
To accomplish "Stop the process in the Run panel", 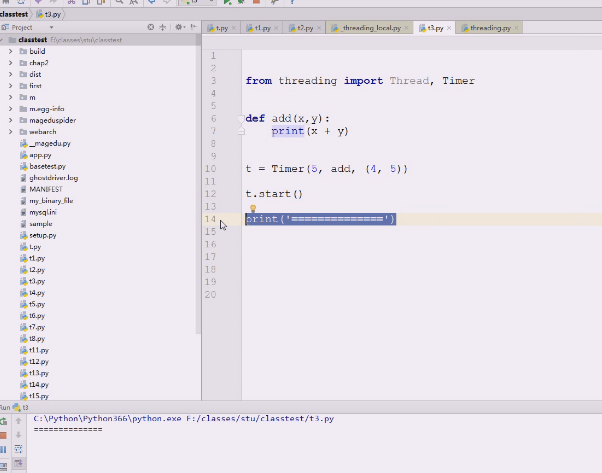I will pos(3,435).
